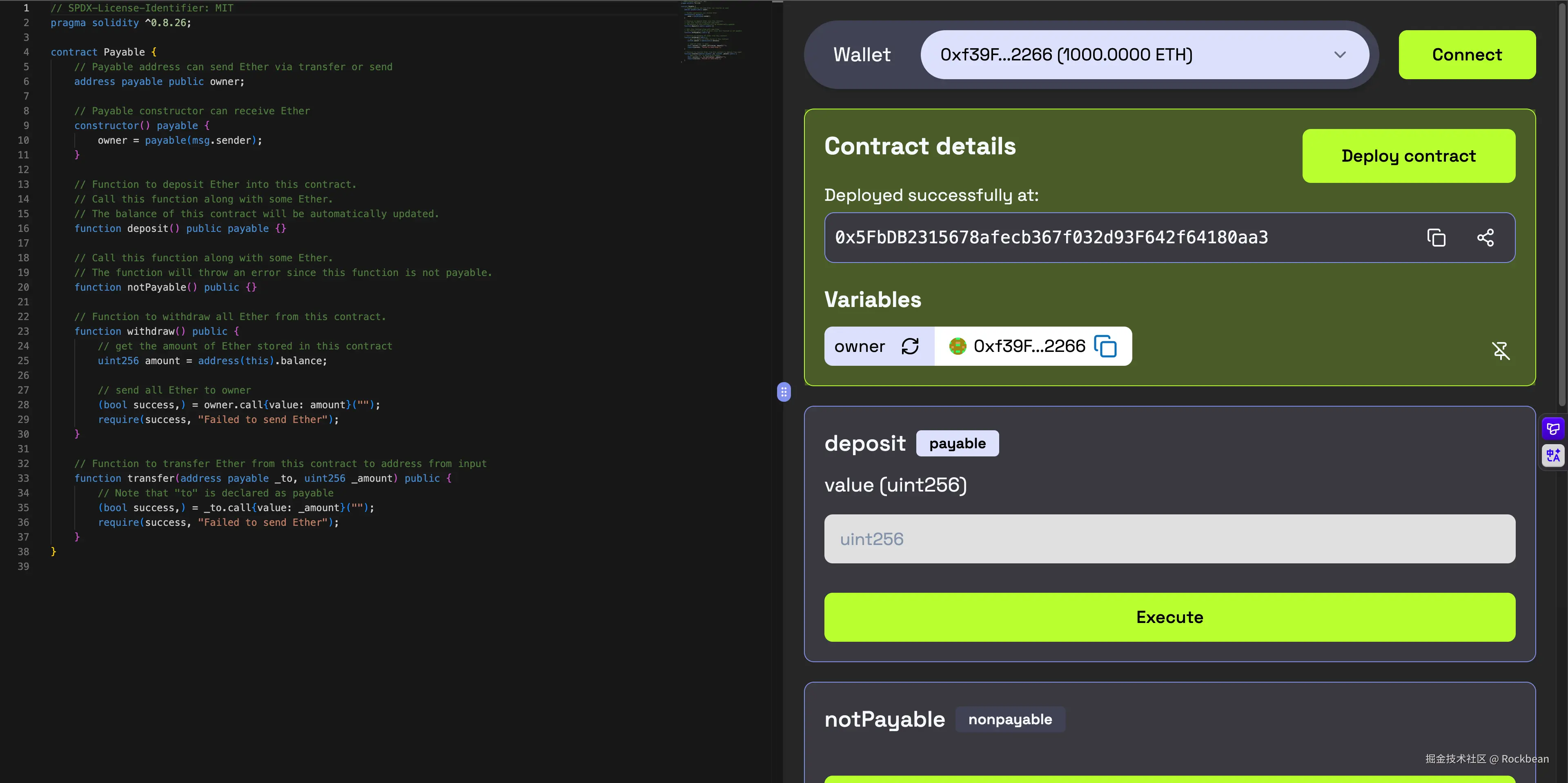Open the translate tool in the floating sidebar
Image resolution: width=1568 pixels, height=783 pixels.
1553,455
